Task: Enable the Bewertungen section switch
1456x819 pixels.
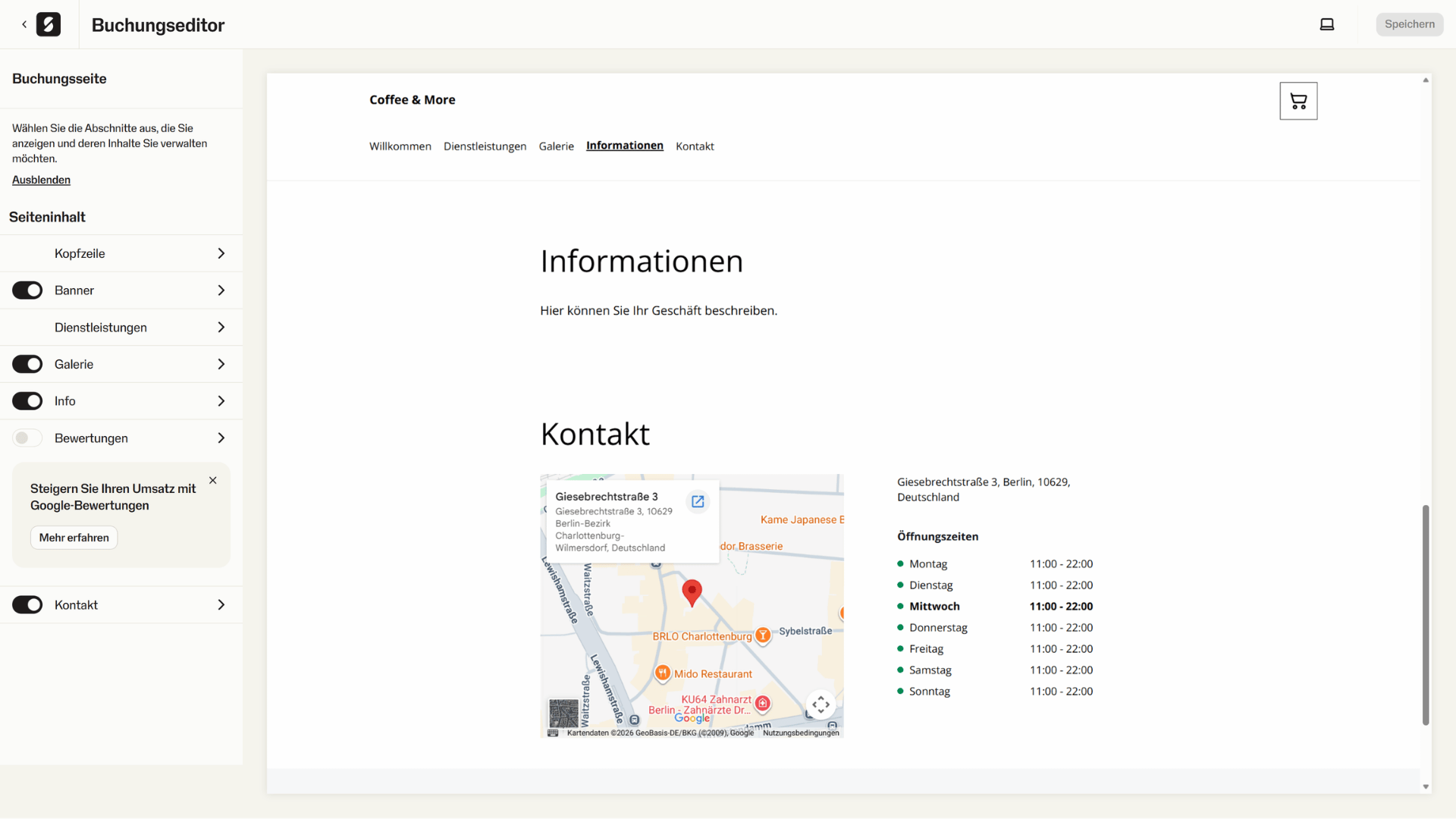Action: click(27, 438)
